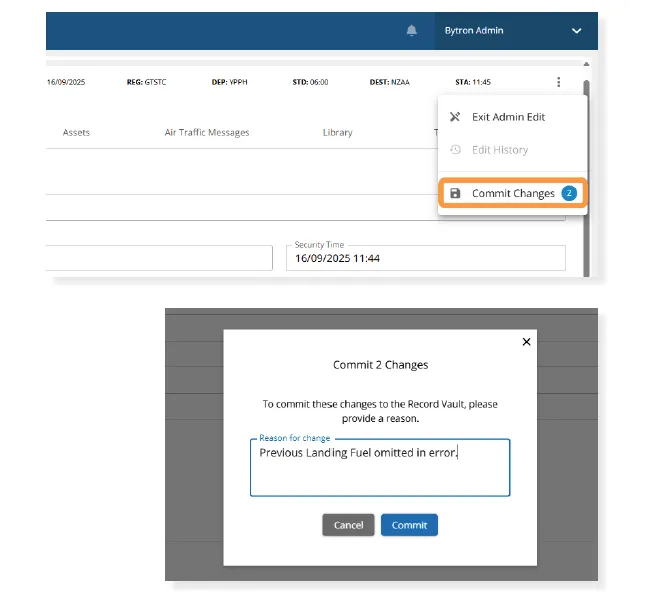Screen dimensions: 649x594
Task: Select Edit History in the menu
Action: click(x=499, y=150)
